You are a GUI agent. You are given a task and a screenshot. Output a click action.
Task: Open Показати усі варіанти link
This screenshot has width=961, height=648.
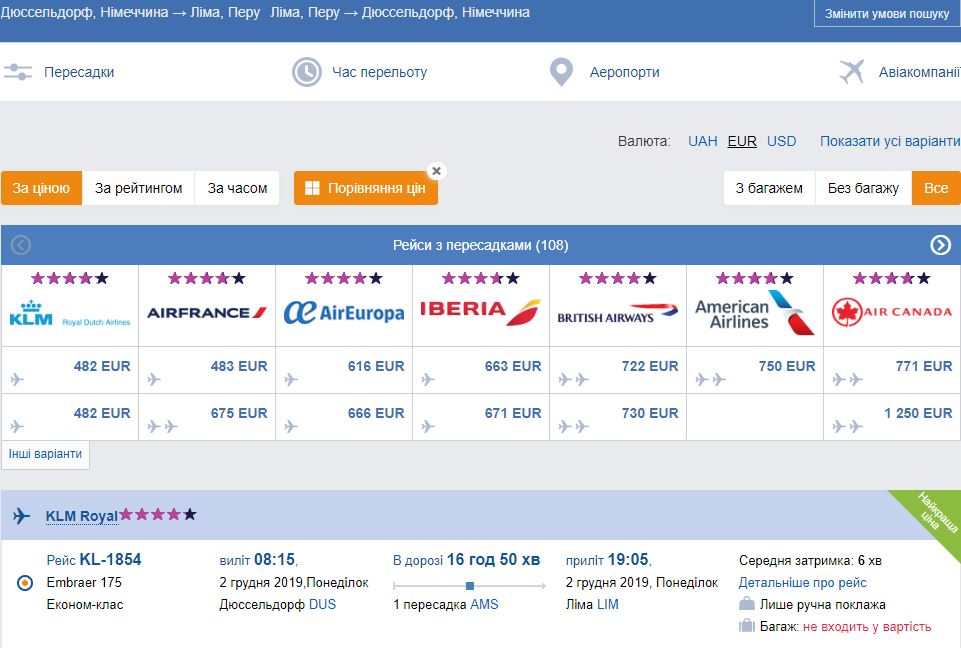click(x=889, y=141)
